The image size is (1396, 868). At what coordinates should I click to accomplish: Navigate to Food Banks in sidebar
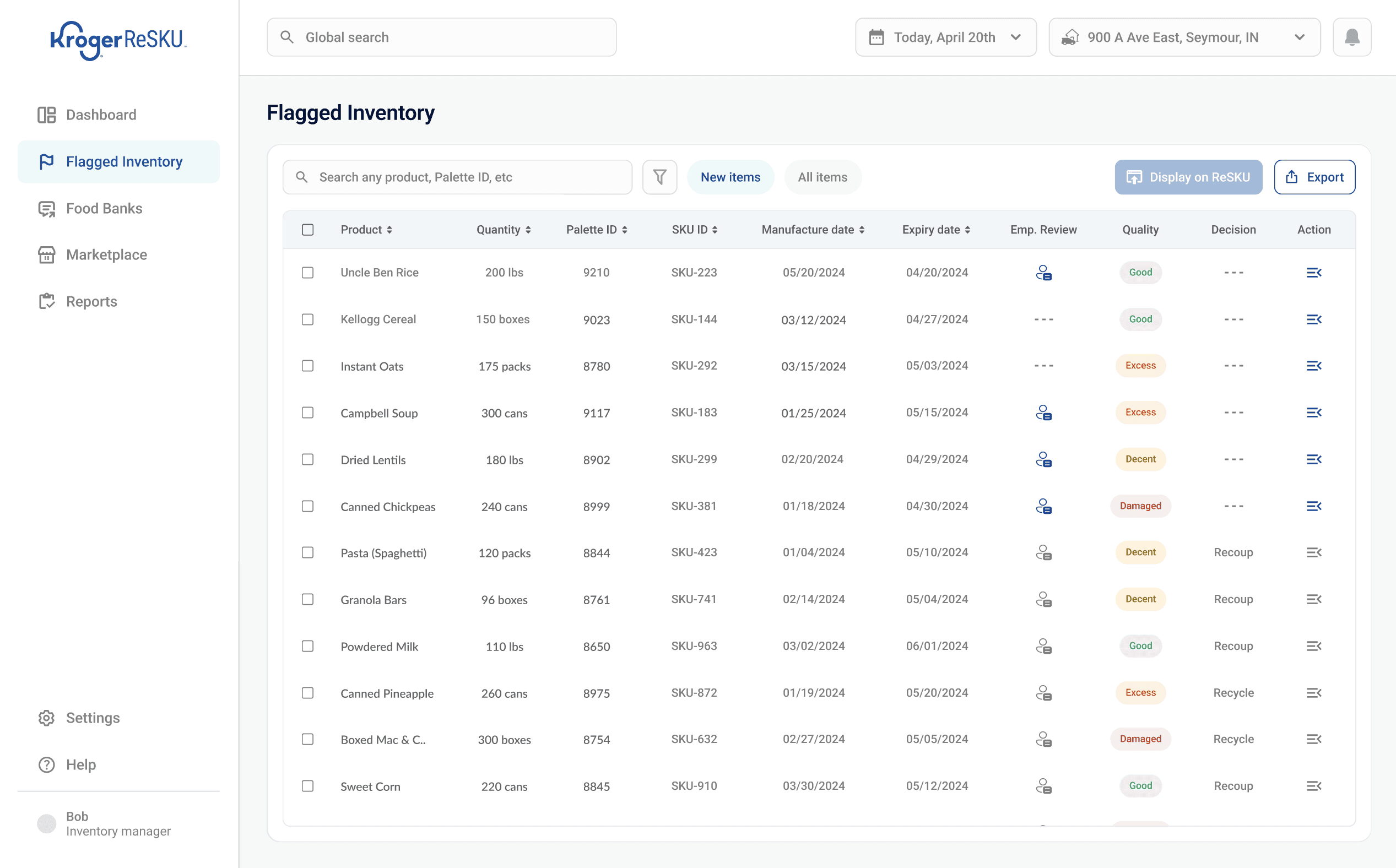104,208
